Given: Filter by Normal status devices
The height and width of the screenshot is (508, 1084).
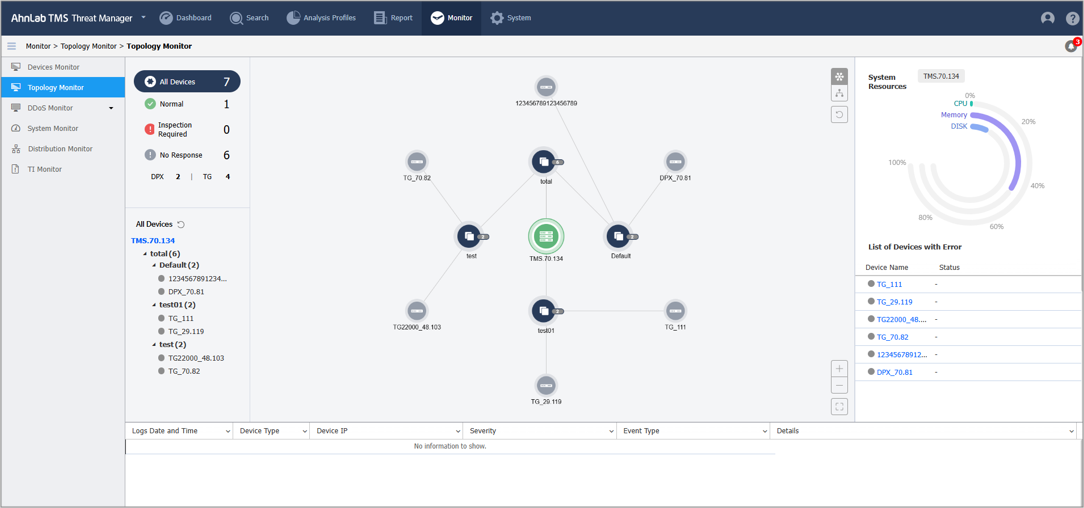Looking at the screenshot, I should 187,104.
